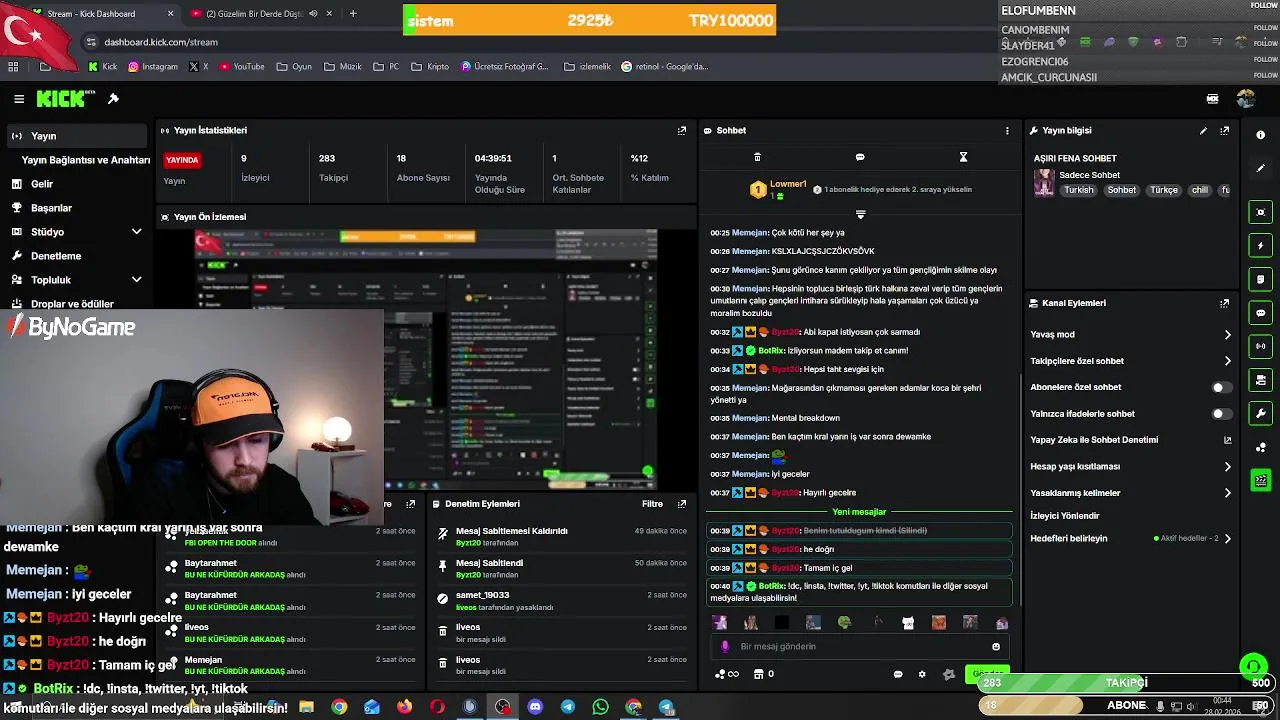The width and height of the screenshot is (1280, 720).
Task: Collapse the pinned leaderboard arrow in chat
Action: (x=860, y=214)
